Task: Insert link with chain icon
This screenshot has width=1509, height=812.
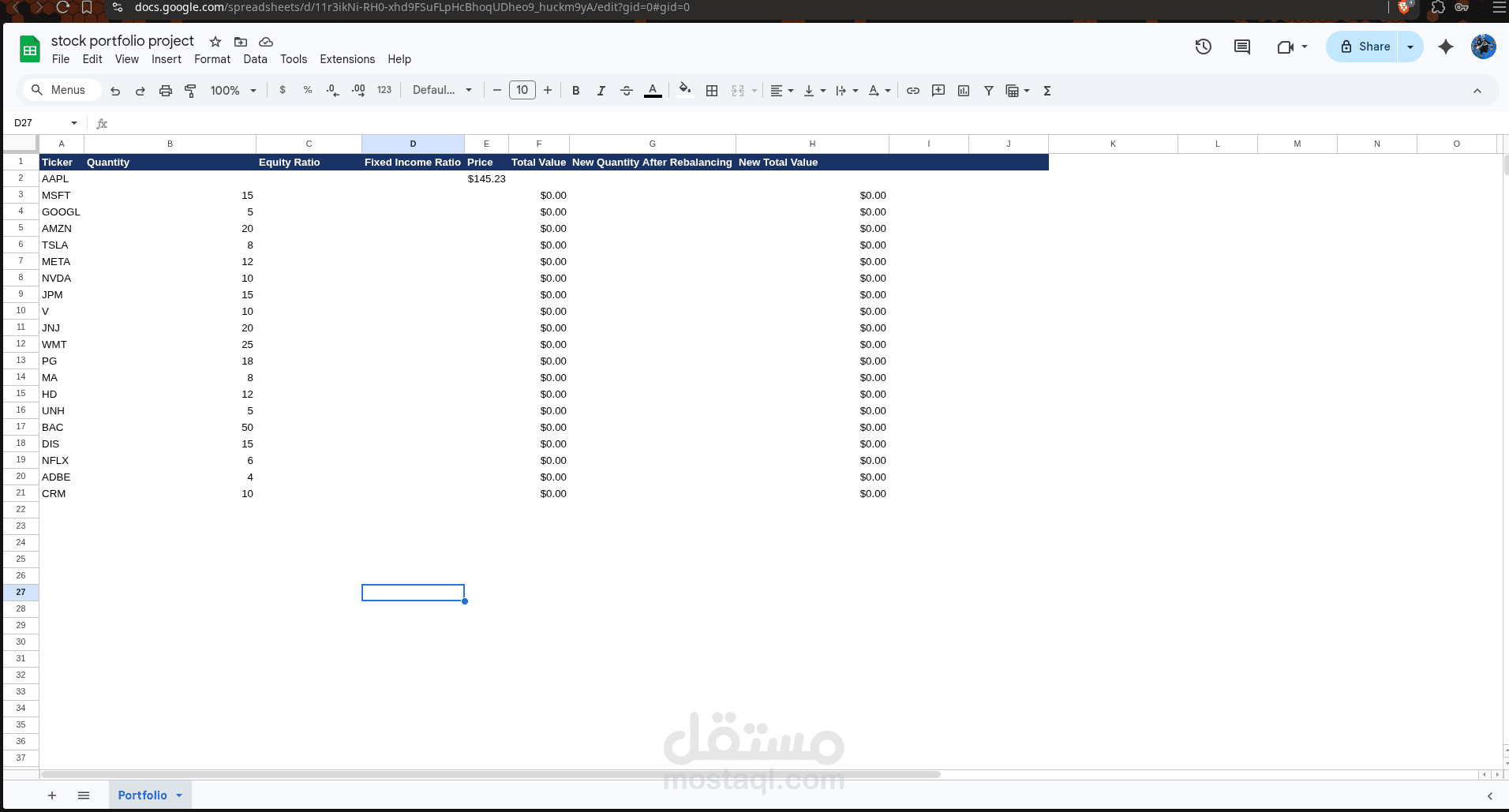Action: (913, 91)
